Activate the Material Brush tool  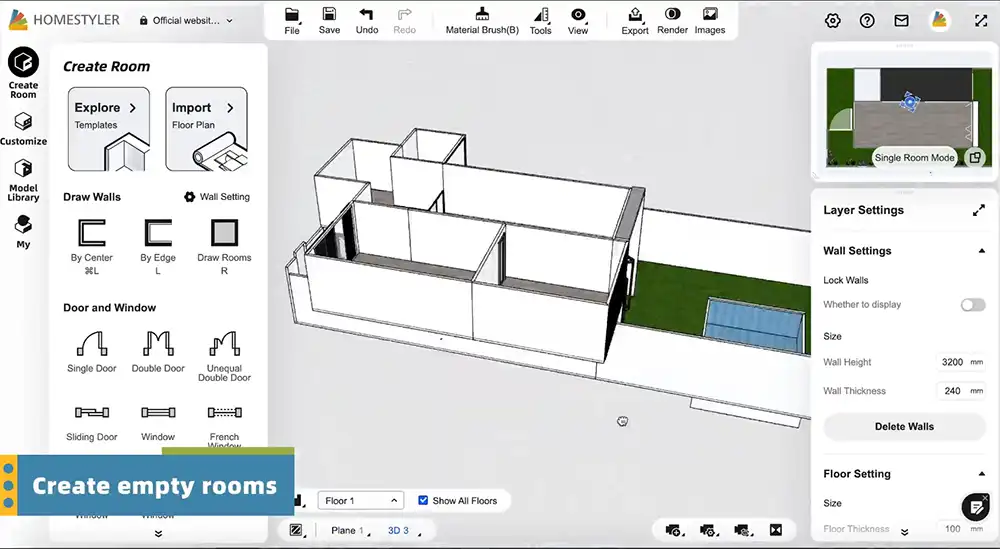click(482, 21)
